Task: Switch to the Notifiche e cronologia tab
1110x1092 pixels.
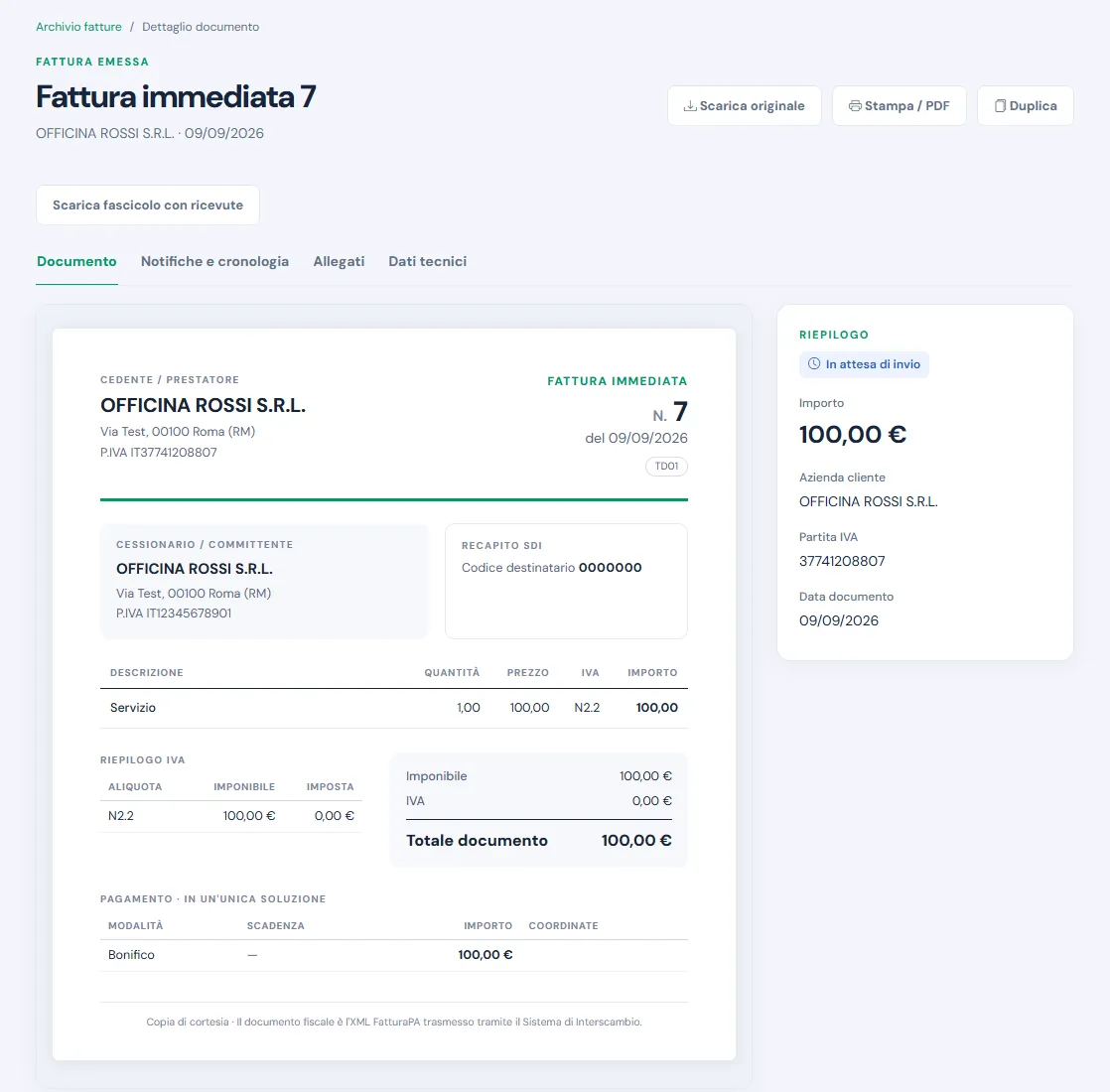Action: (214, 262)
